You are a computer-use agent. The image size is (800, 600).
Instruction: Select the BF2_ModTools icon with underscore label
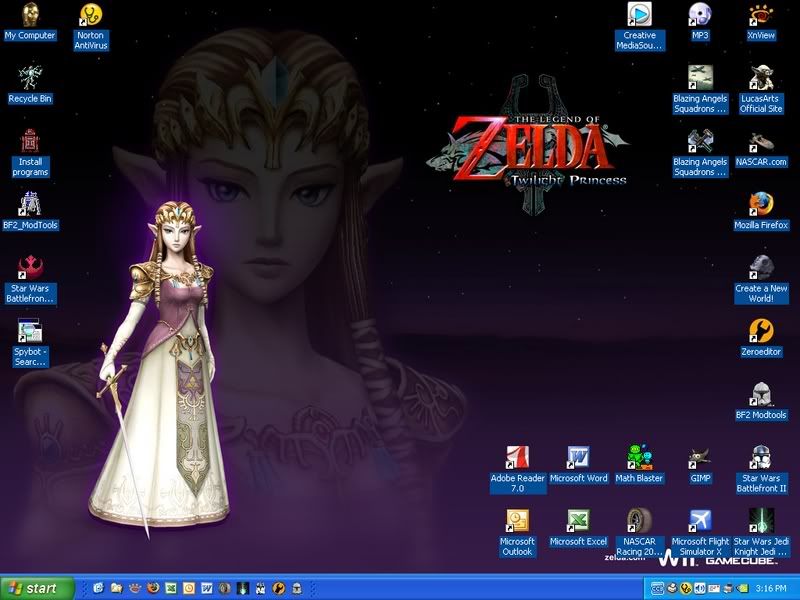[x=30, y=211]
